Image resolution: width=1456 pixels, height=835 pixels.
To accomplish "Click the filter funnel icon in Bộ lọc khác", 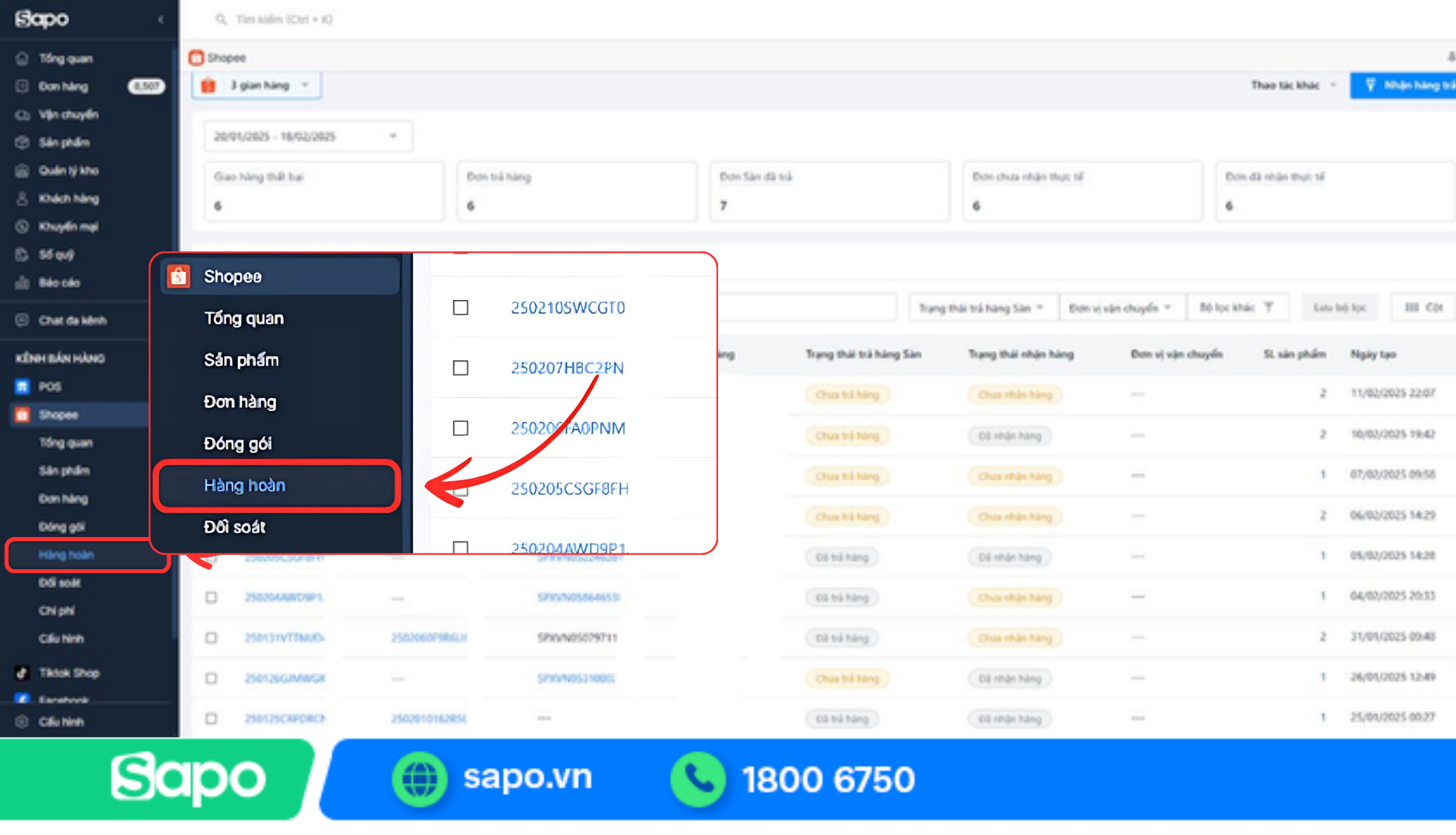I will 1268,308.
